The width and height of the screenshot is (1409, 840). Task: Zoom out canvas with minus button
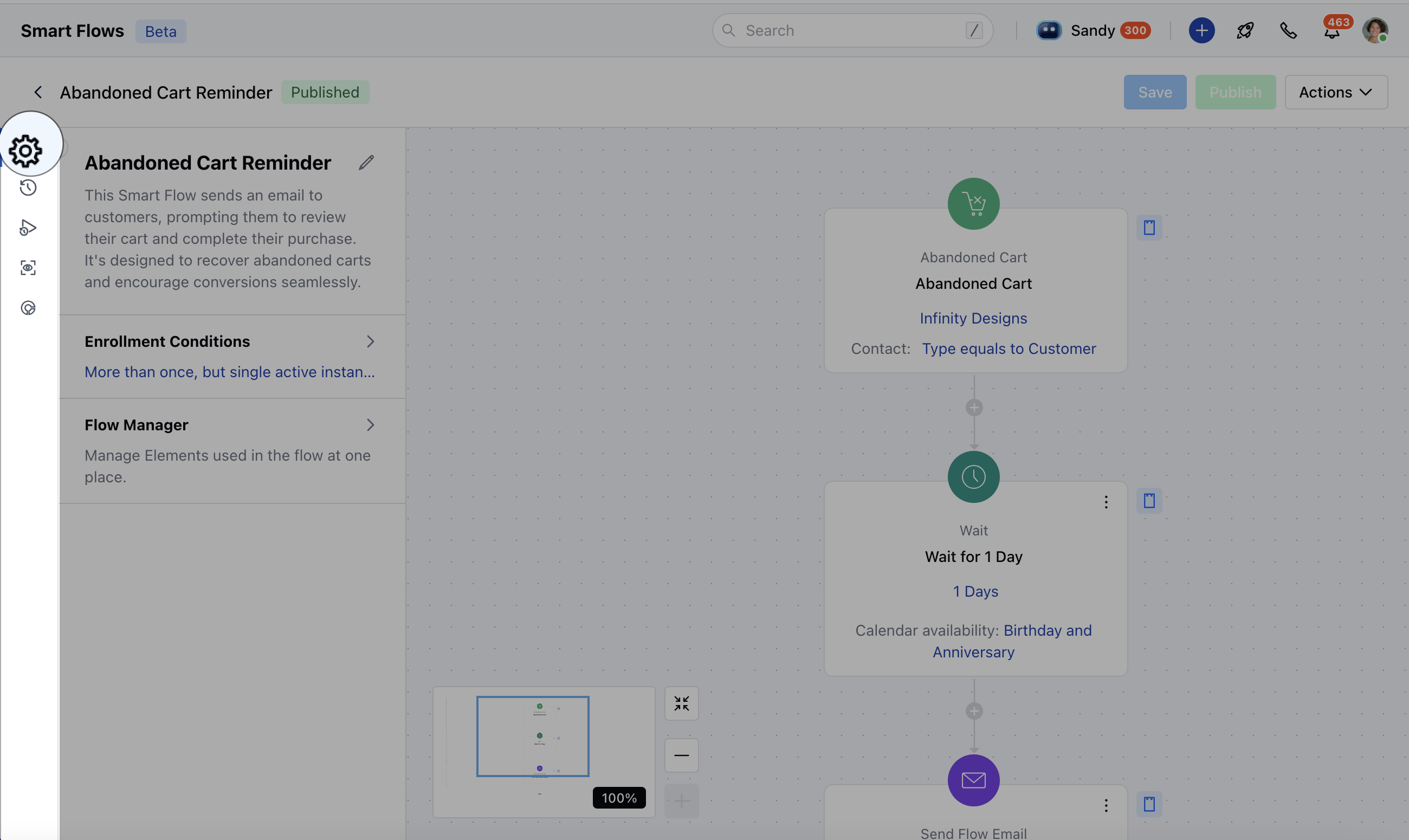point(681,755)
